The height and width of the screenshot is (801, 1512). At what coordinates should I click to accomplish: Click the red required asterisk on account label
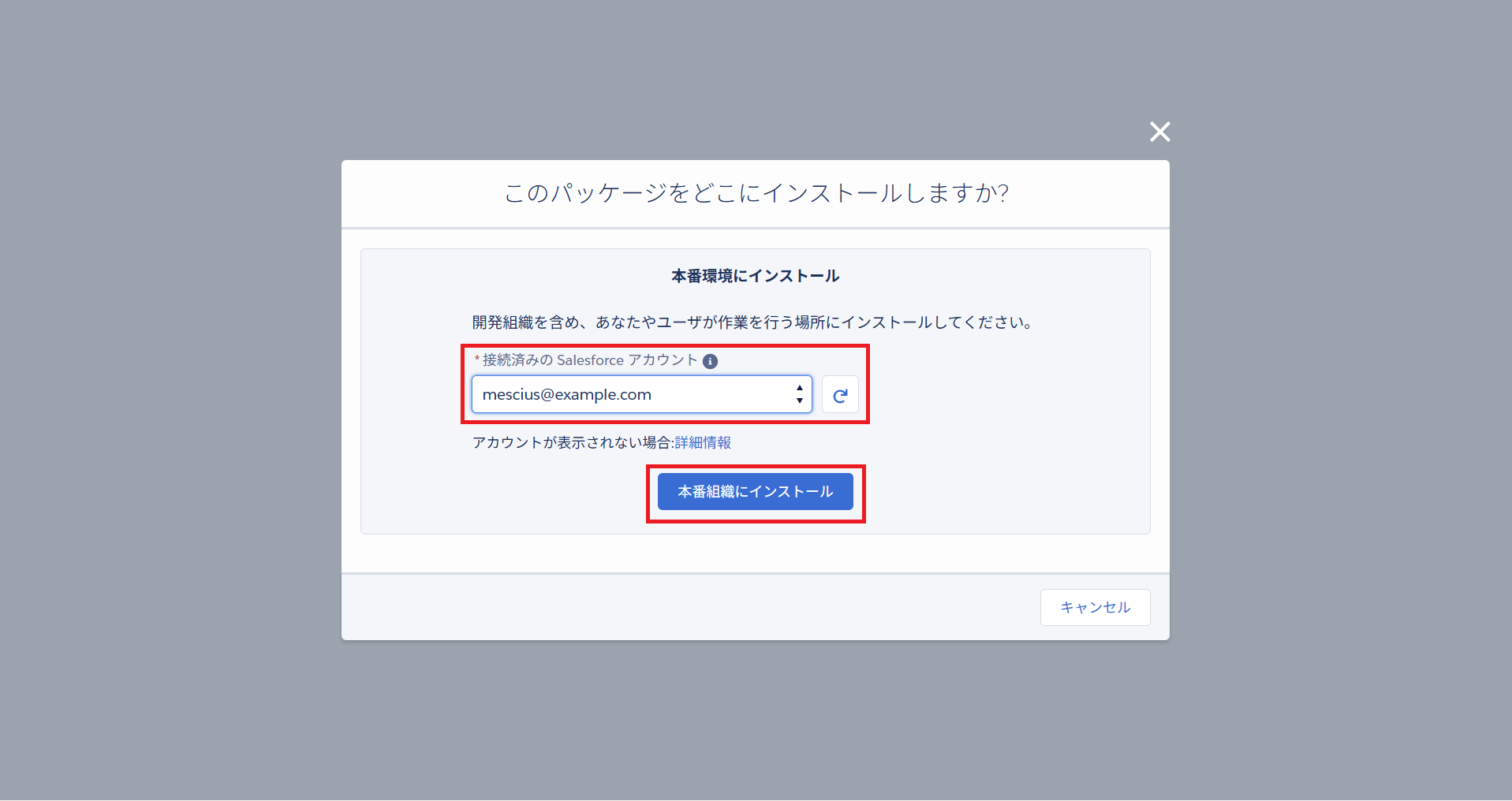(477, 360)
